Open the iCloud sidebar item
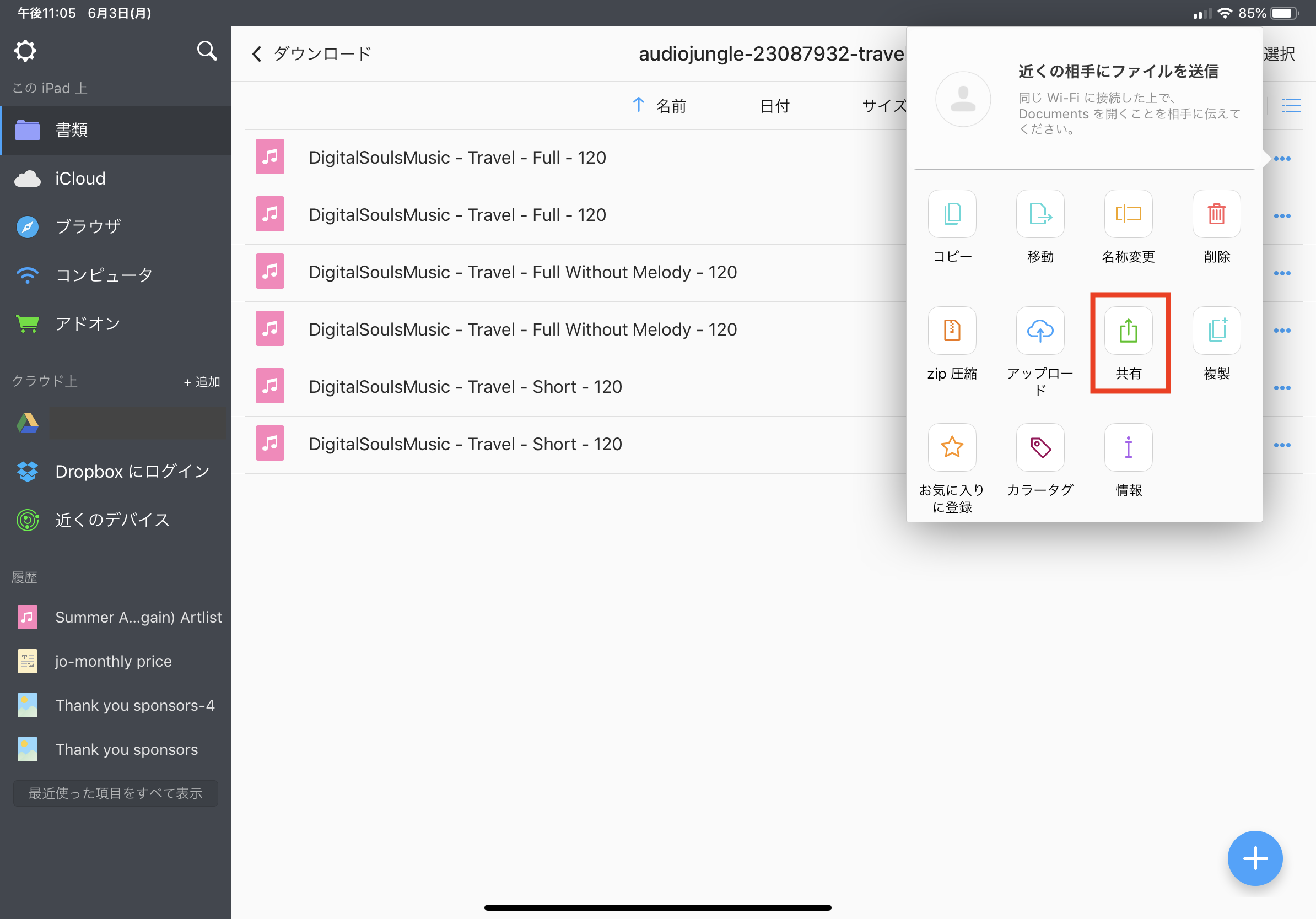1316x919 pixels. [x=80, y=178]
